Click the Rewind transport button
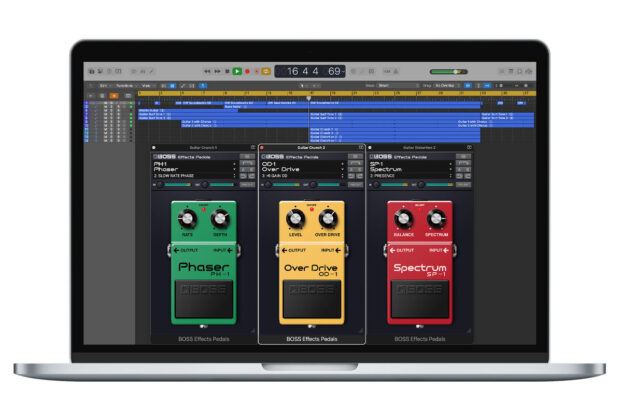620x420 pixels. [207, 72]
